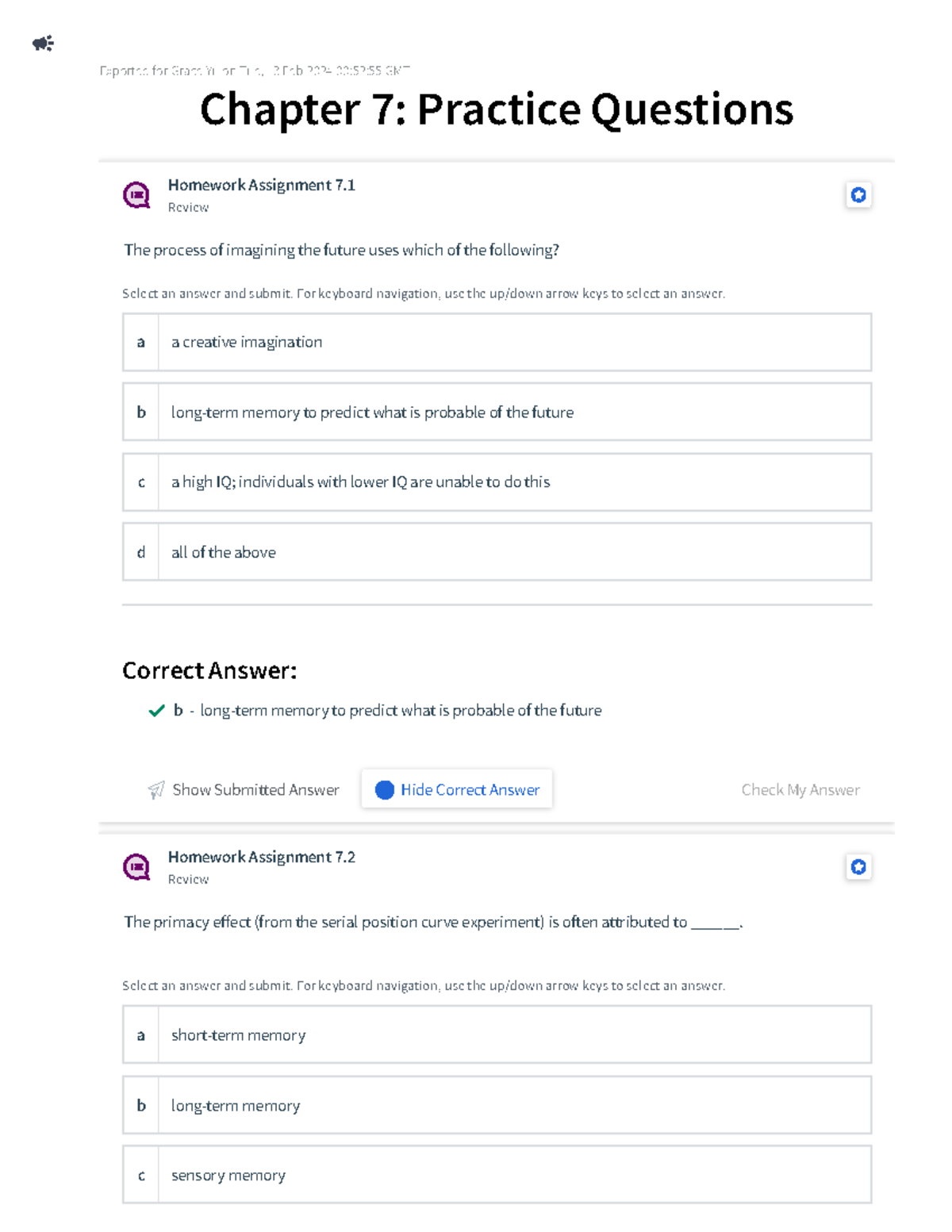This screenshot has width=952, height=1232.
Task: Click the megaphone logo icon at top-left
Action: point(43,43)
